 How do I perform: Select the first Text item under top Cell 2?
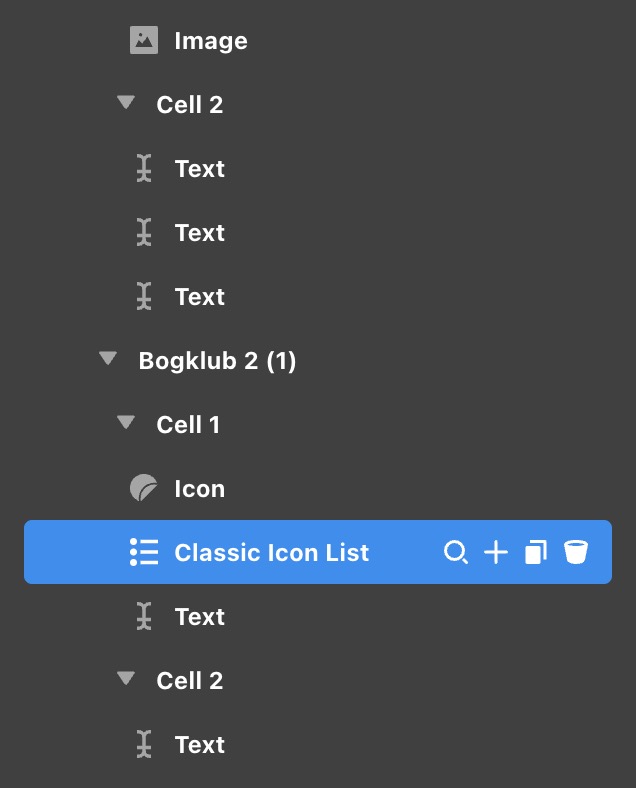(200, 169)
